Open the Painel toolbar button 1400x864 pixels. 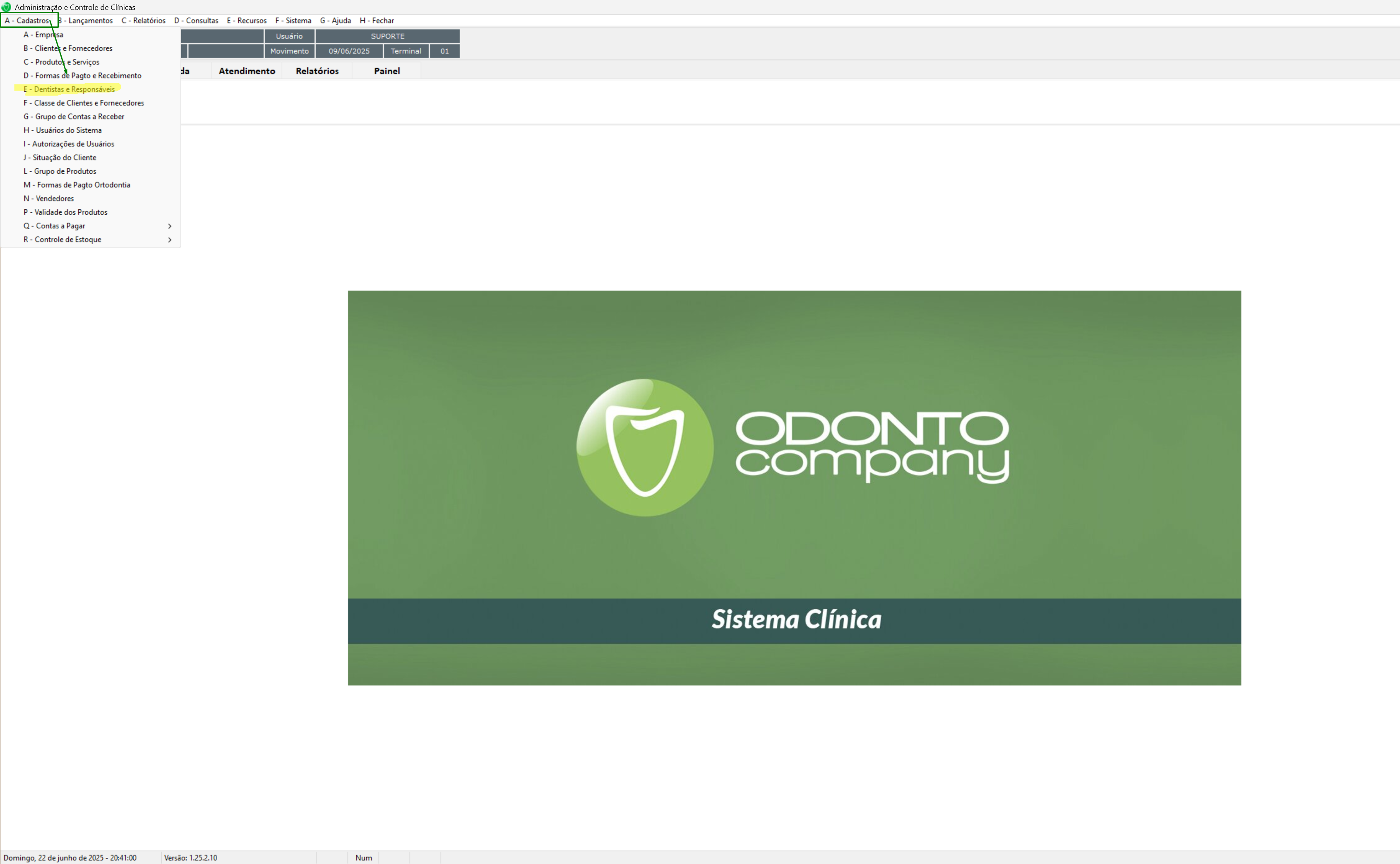pos(387,71)
